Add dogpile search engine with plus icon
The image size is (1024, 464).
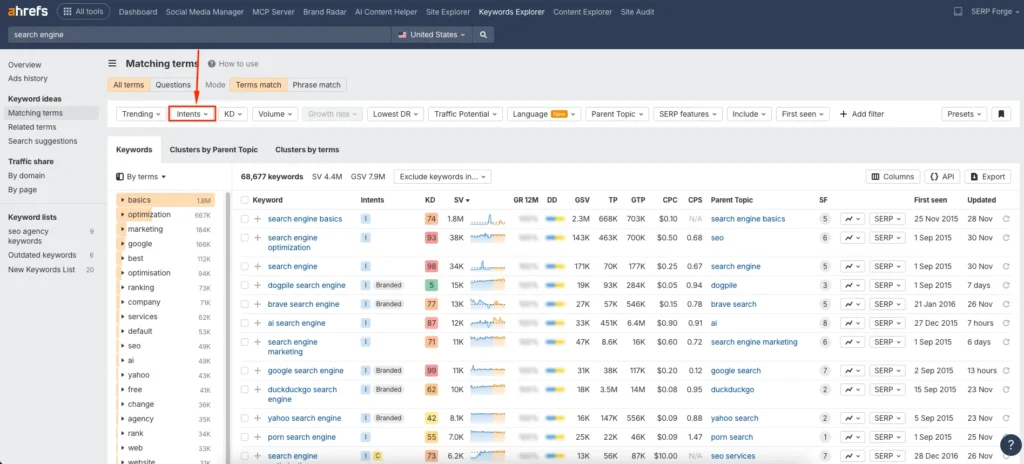click(x=257, y=286)
